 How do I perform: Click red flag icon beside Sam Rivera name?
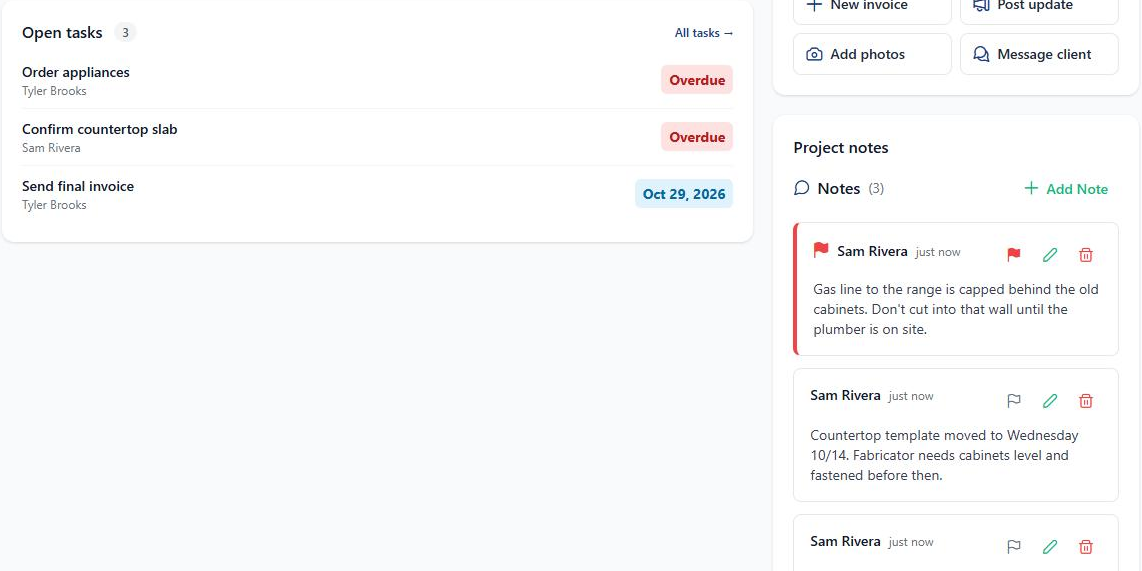821,251
